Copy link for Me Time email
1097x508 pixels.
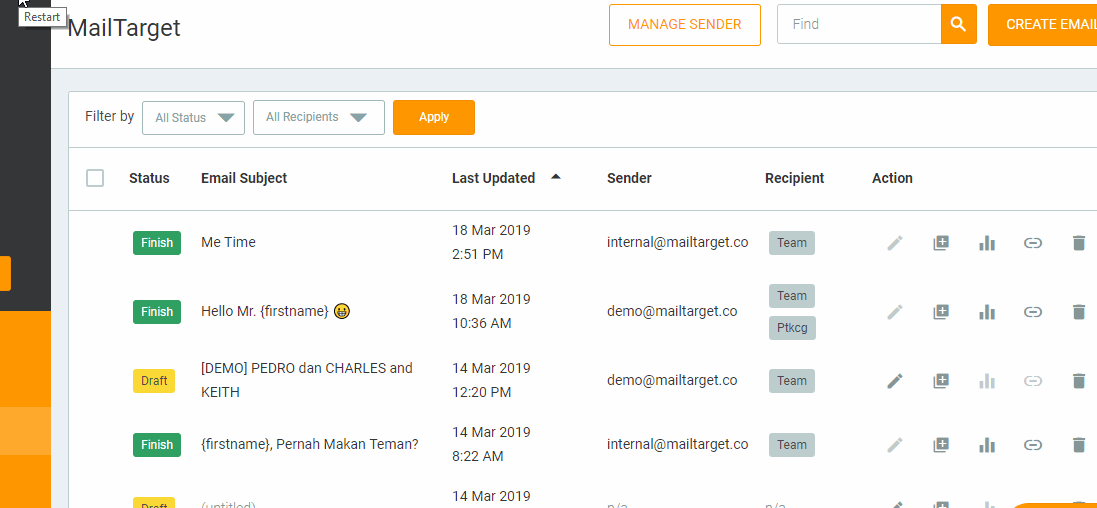click(1033, 243)
